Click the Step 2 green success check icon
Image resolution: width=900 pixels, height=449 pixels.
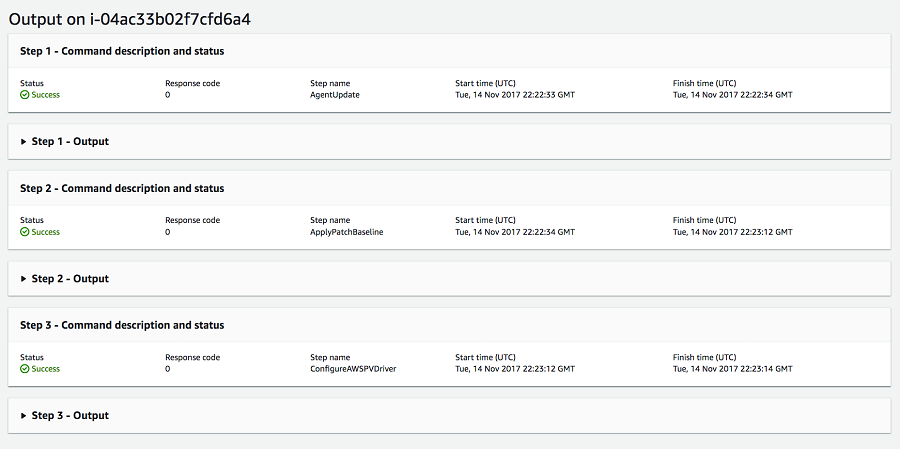[25, 232]
